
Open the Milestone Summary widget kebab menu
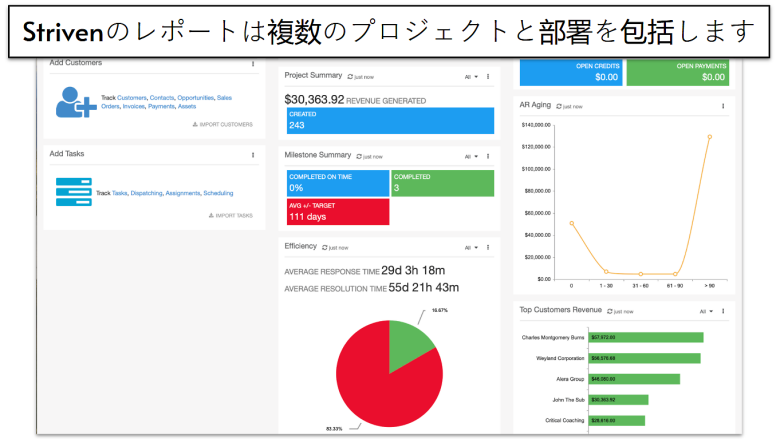coord(488,156)
